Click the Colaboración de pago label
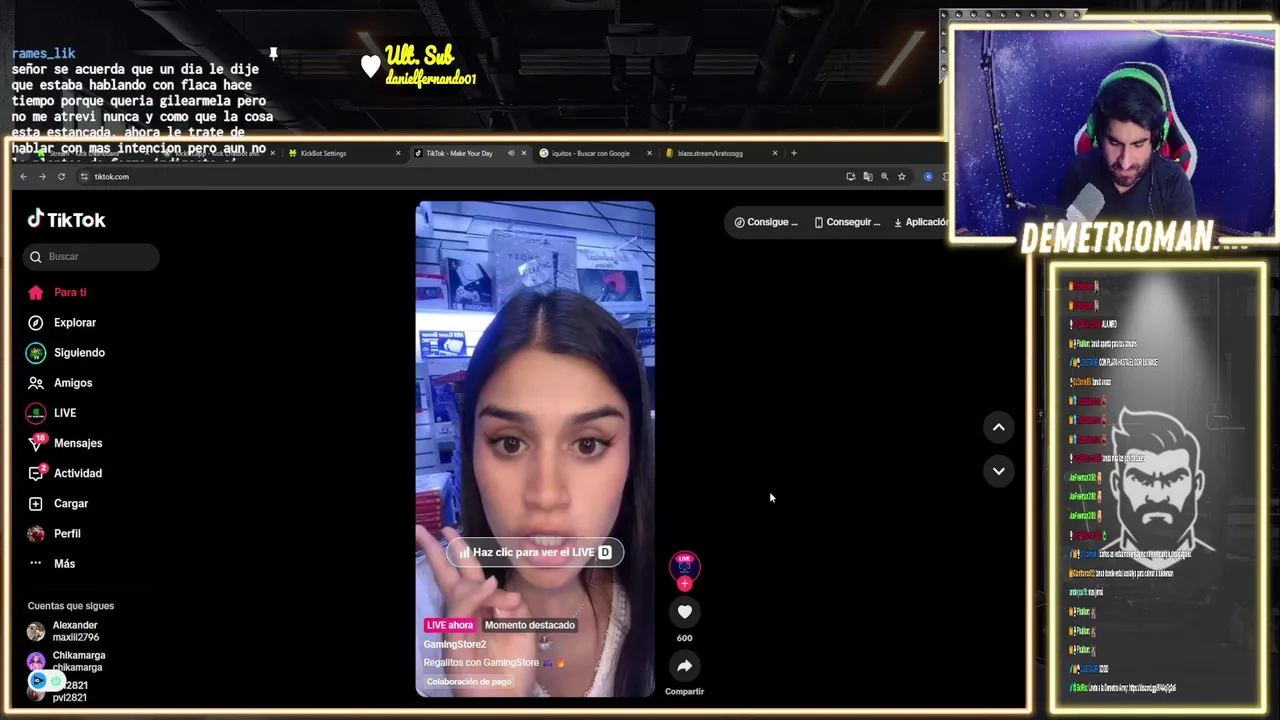1280x720 pixels. pyautogui.click(x=469, y=681)
